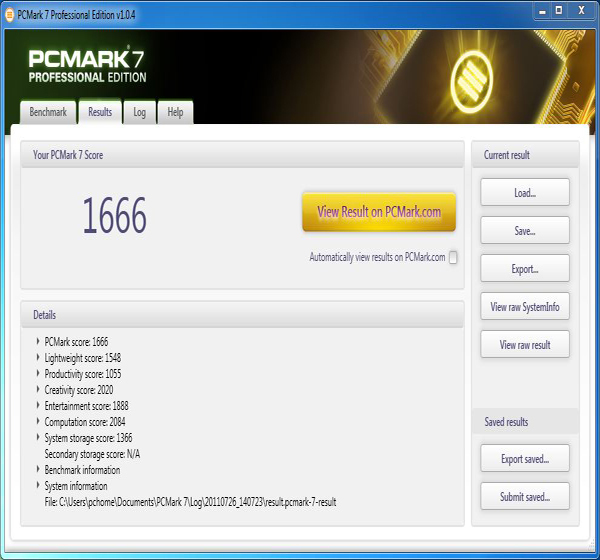Close the PCMark 7 window
Viewport: 600px width, 560px height.
pos(582,11)
